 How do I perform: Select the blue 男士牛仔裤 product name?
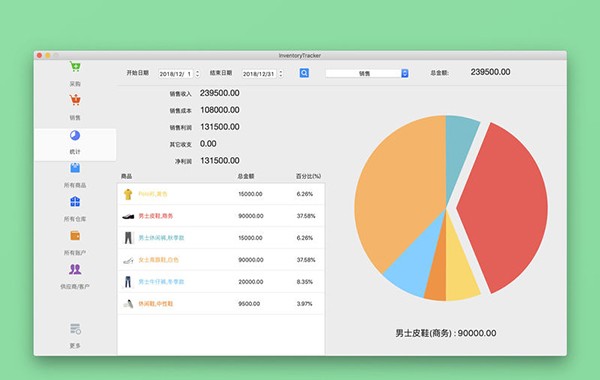click(x=161, y=282)
